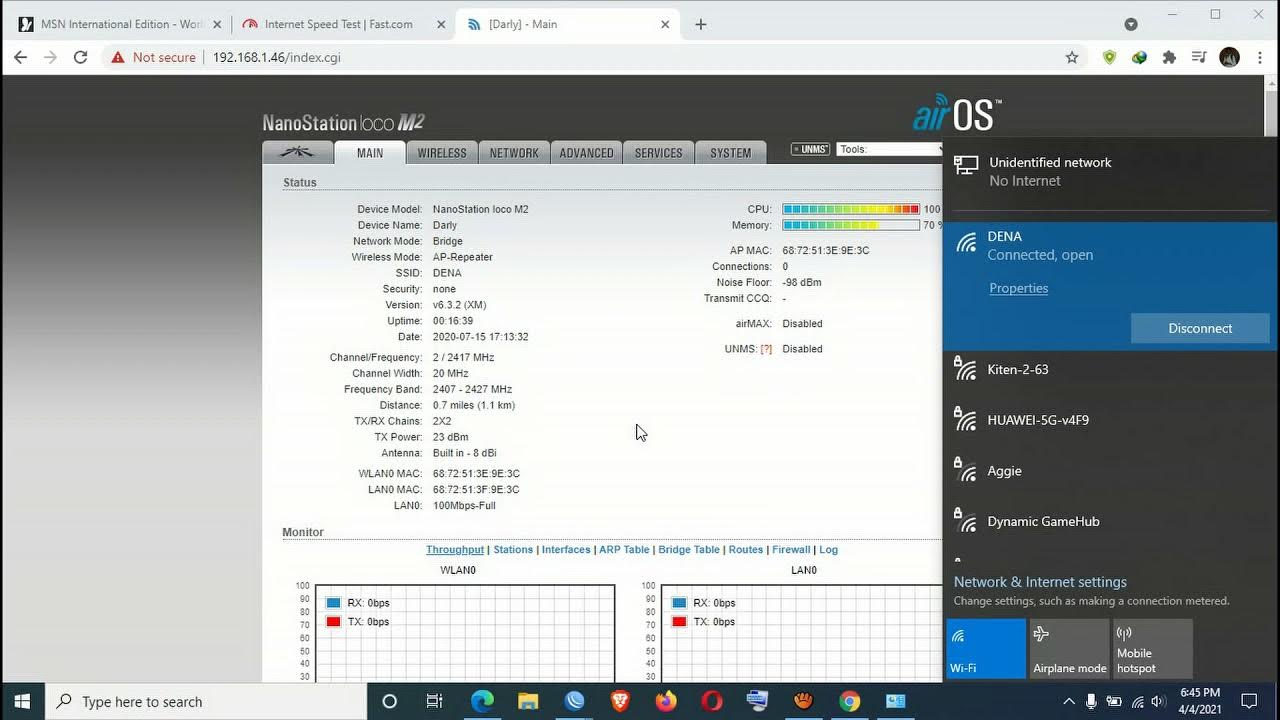The image size is (1280, 720).
Task: Open the Chrome tab search dropdown arrow
Action: tap(1131, 24)
